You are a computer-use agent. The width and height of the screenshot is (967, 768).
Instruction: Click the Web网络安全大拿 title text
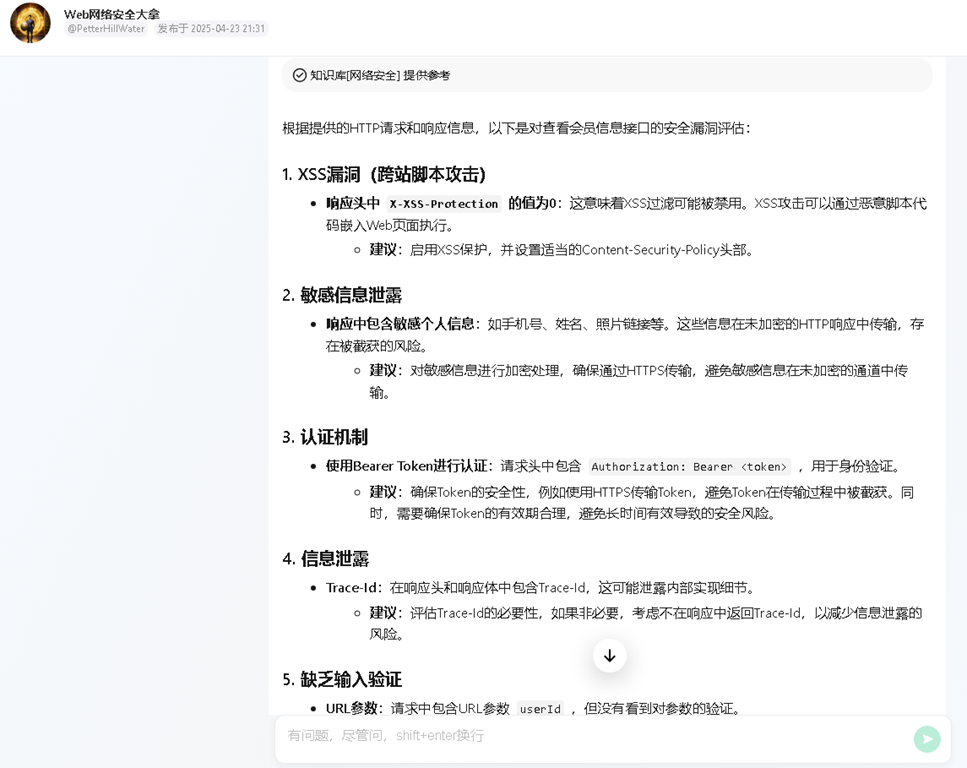coord(112,14)
